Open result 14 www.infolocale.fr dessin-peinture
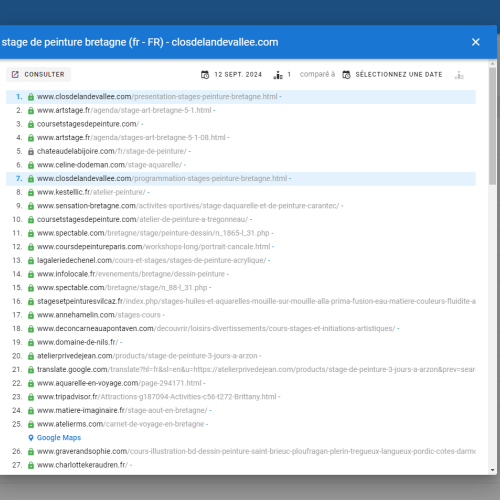The image size is (500, 500). click(131, 274)
